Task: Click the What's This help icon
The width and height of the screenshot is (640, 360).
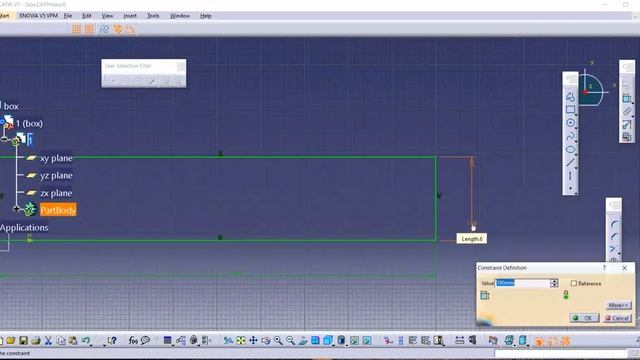Action: (x=112, y=340)
